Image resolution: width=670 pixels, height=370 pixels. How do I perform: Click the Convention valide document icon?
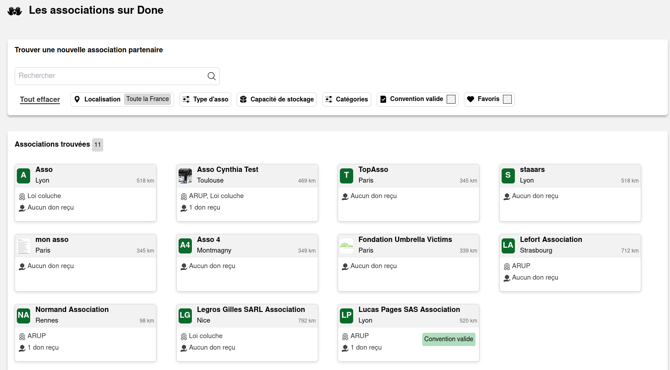pyautogui.click(x=383, y=99)
